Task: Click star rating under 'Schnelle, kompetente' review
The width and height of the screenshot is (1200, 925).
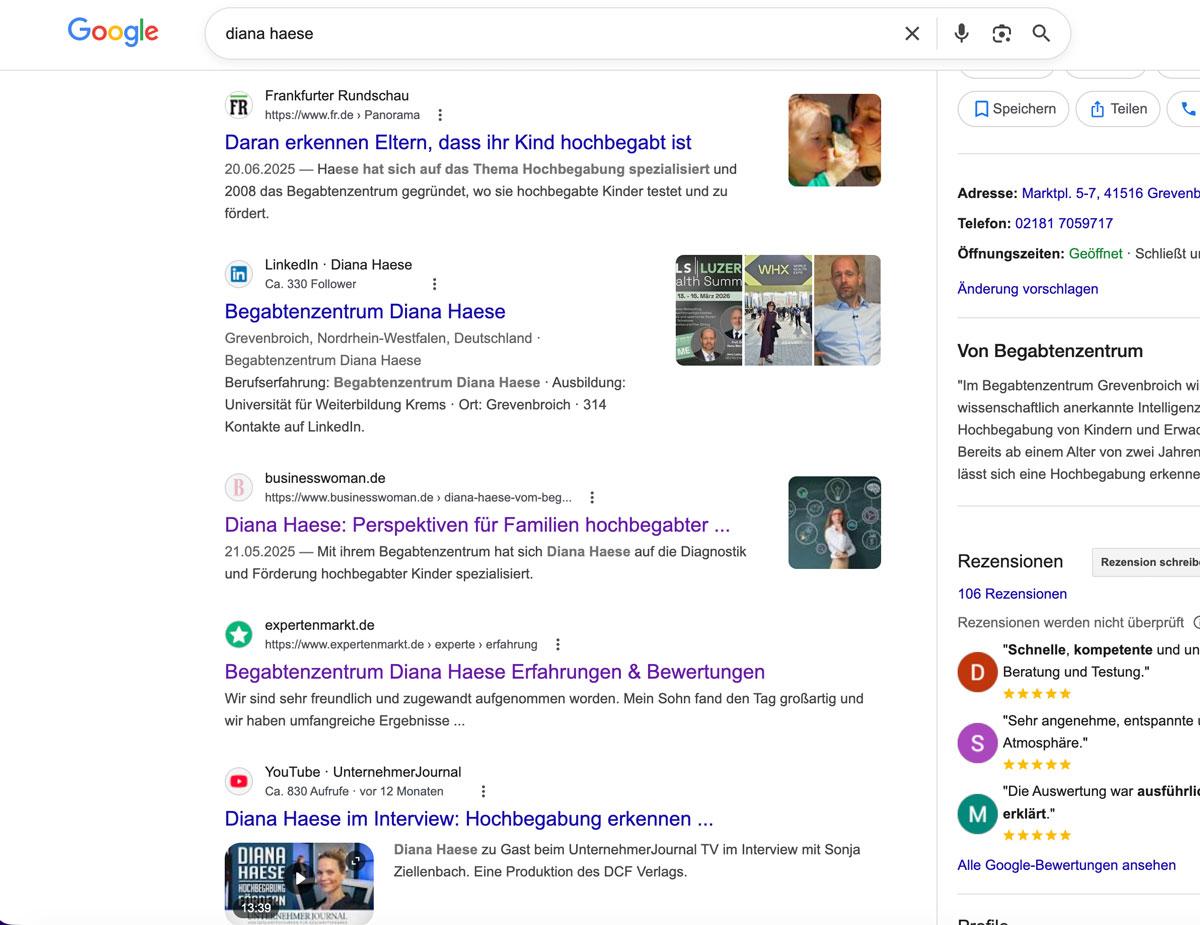Action: coord(1037,693)
